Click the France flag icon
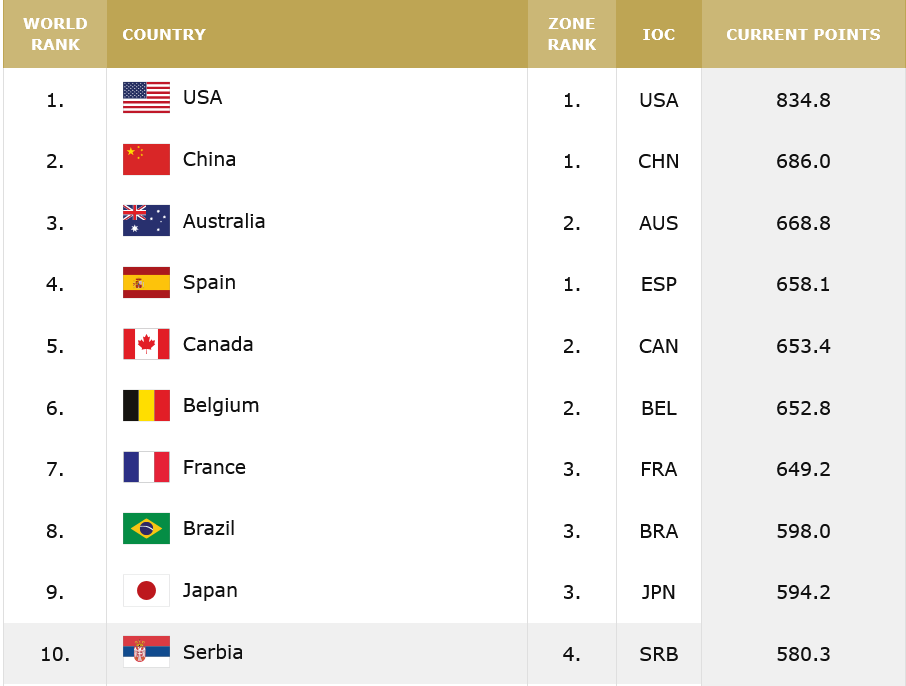This screenshot has height=686, width=906. tap(146, 467)
